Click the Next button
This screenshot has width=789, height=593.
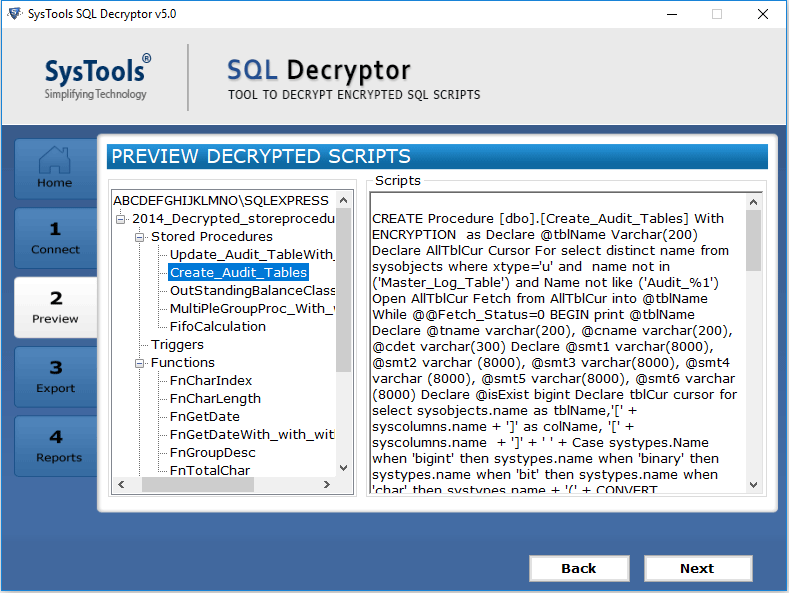tap(697, 568)
